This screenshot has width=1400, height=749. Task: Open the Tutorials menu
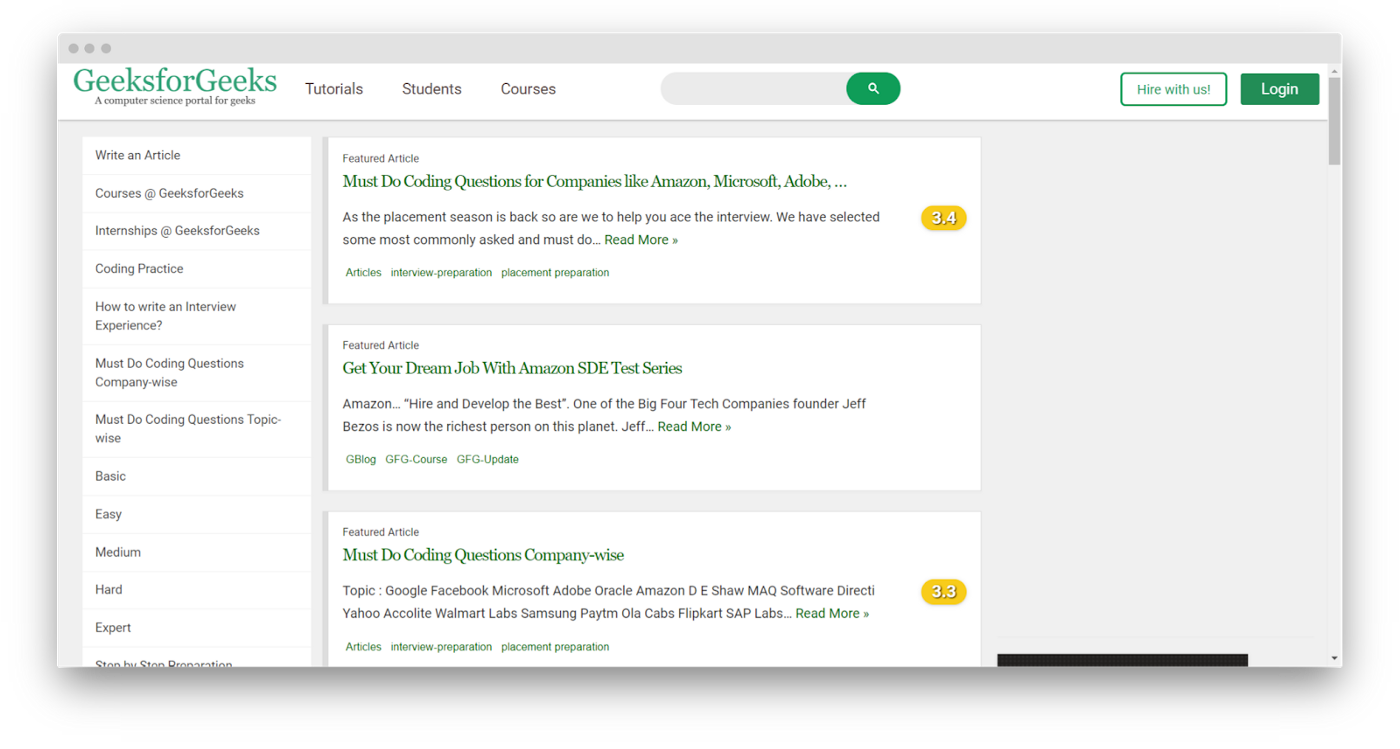334,89
